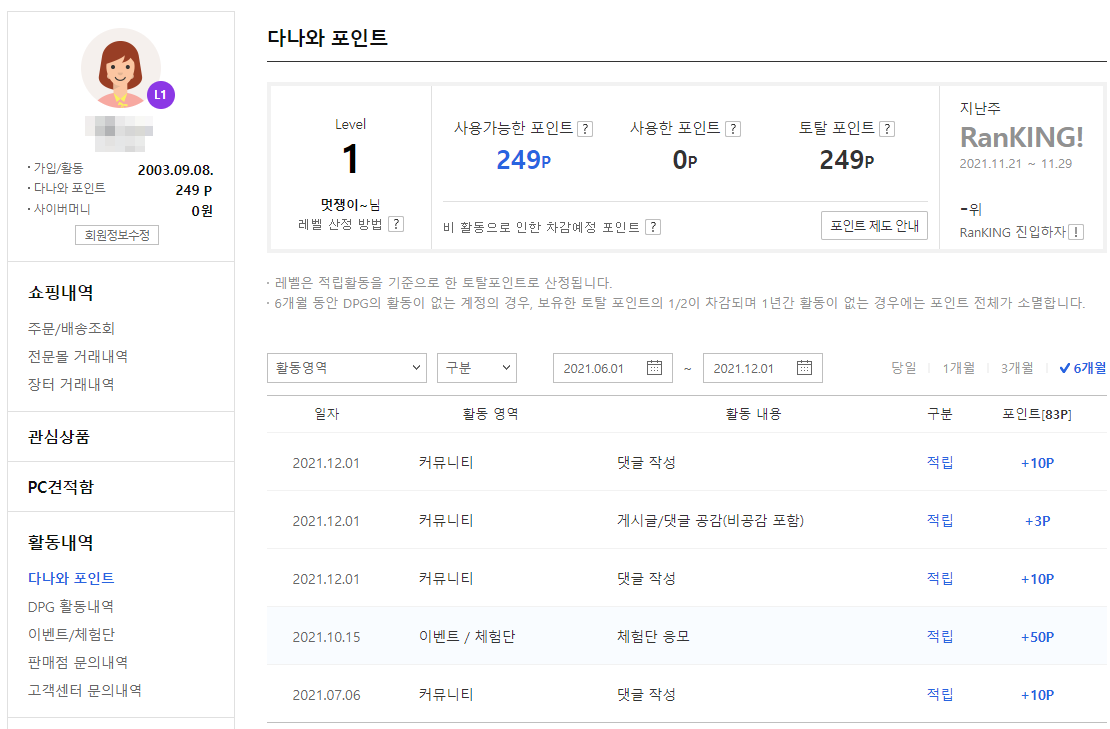Click the help icon beside 사용한 포인트
Screen dimensions: 1110x729
click(733, 129)
